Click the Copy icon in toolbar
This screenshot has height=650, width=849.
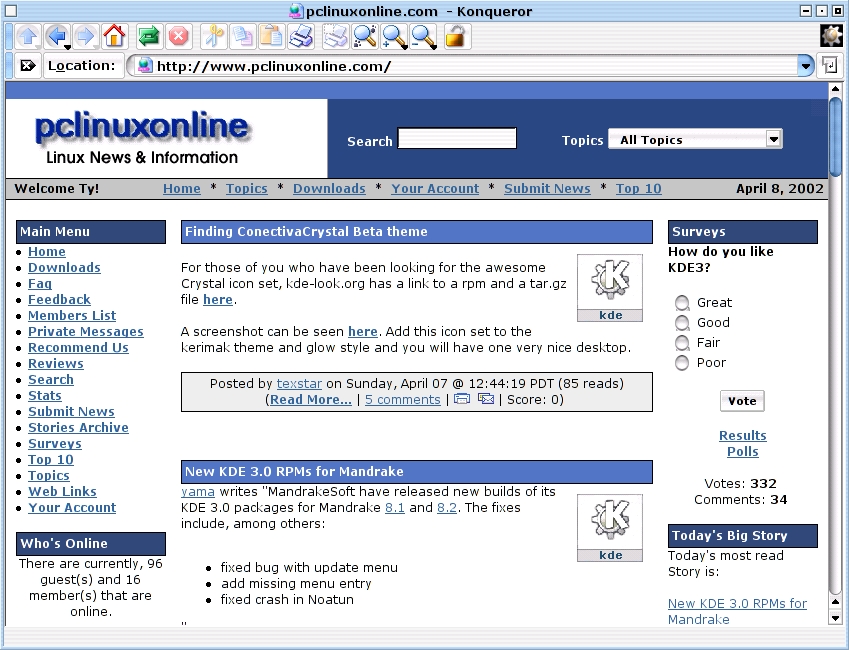pos(242,37)
